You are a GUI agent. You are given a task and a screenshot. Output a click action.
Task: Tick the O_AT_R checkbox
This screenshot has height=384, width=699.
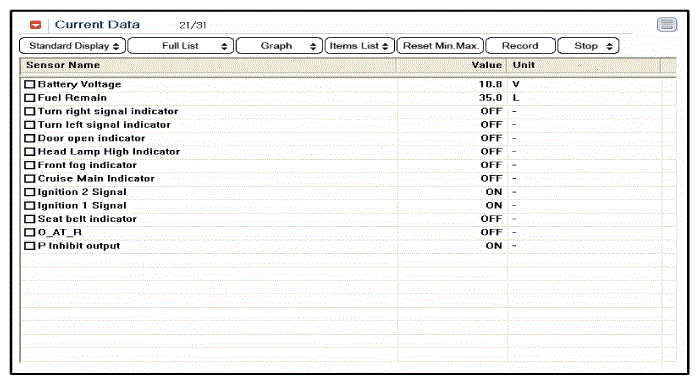tap(30, 232)
